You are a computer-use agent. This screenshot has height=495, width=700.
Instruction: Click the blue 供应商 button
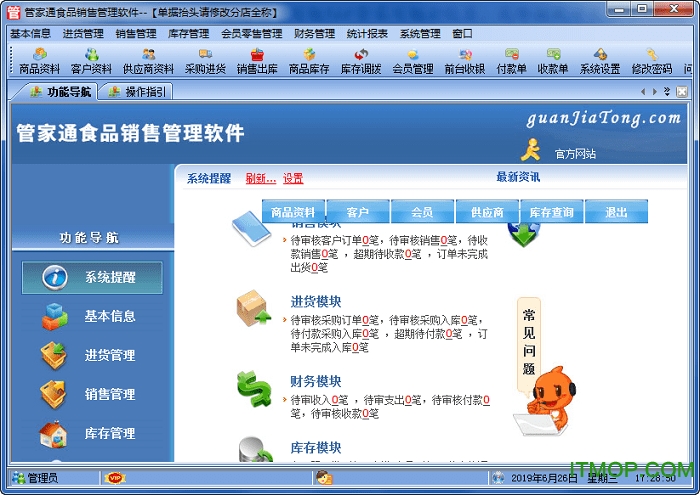point(487,212)
